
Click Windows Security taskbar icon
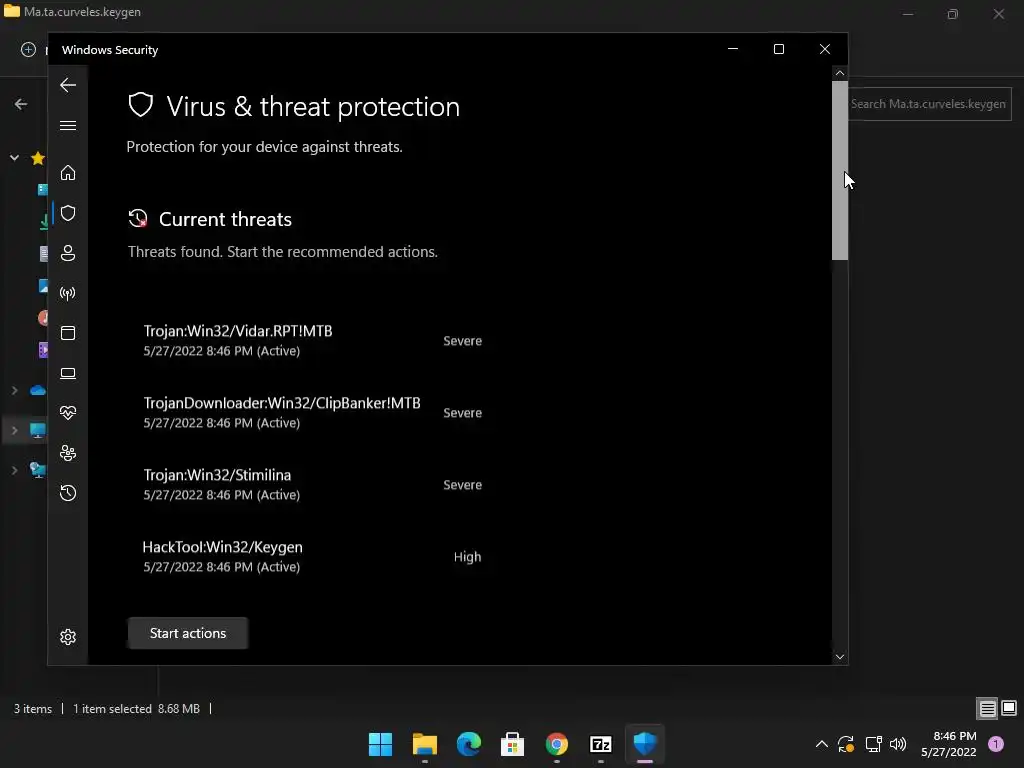[x=645, y=744]
